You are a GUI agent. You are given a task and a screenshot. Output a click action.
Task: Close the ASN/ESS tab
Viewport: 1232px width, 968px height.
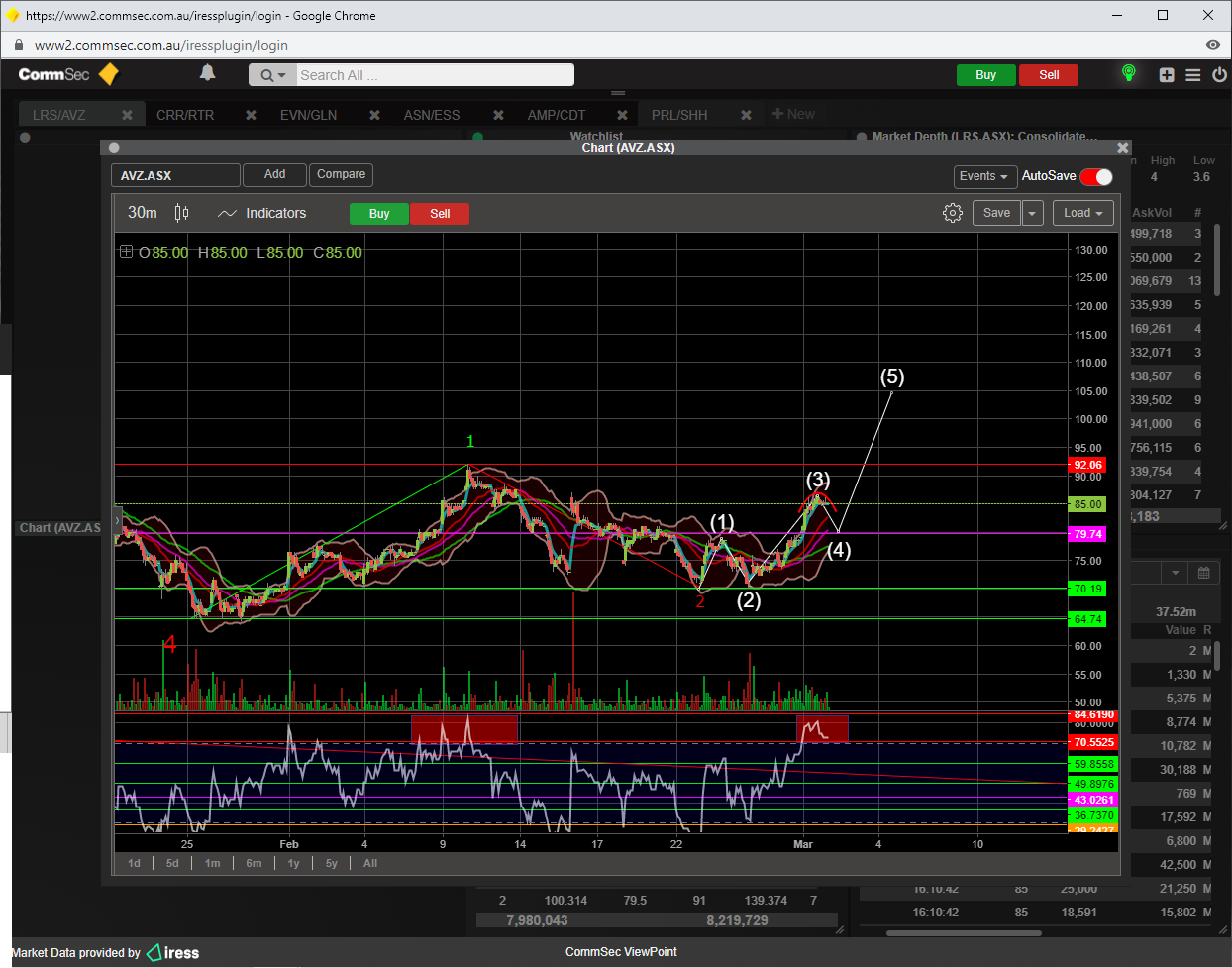coord(498,115)
